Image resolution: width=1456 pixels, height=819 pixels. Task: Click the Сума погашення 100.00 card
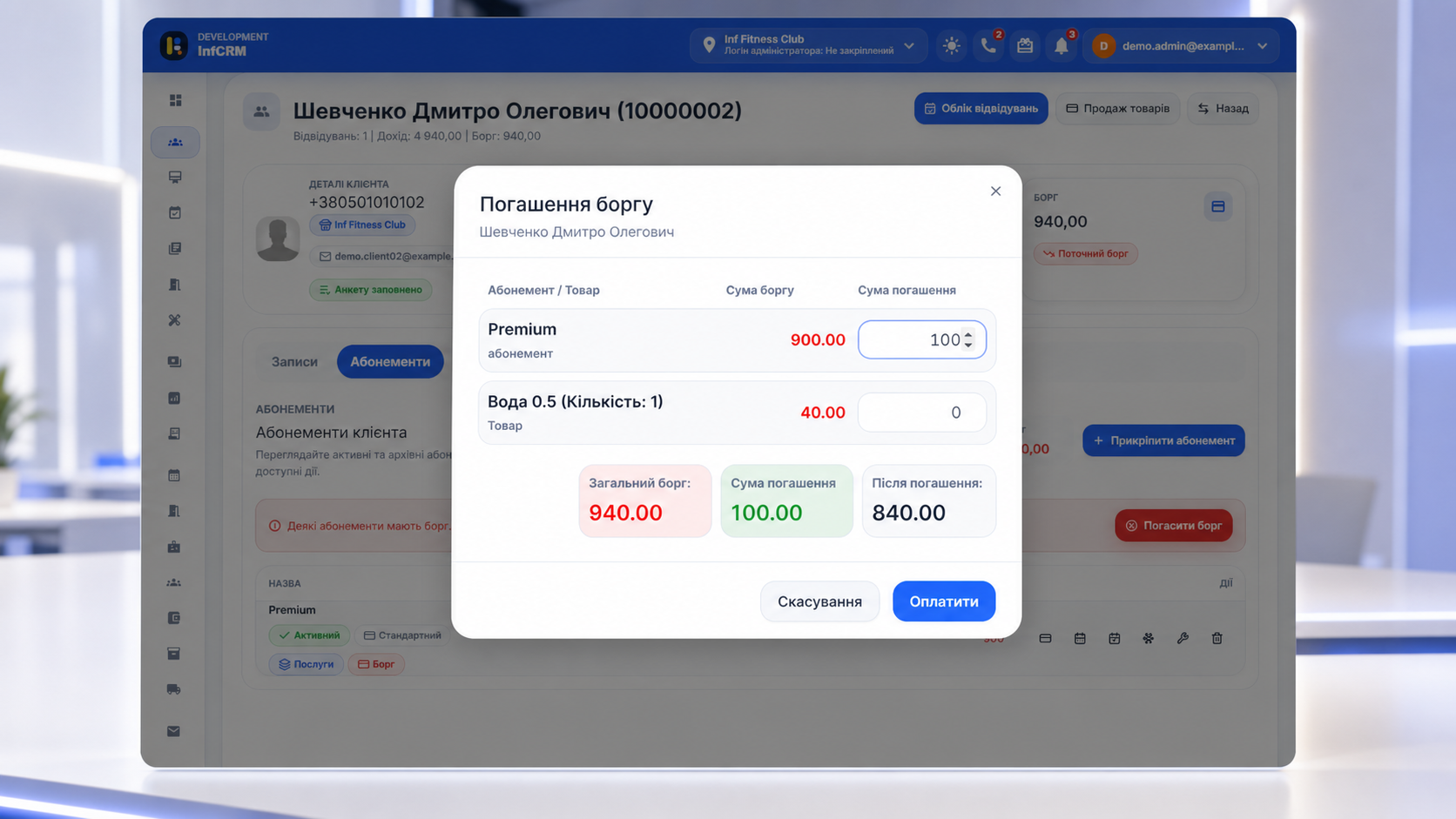point(786,500)
